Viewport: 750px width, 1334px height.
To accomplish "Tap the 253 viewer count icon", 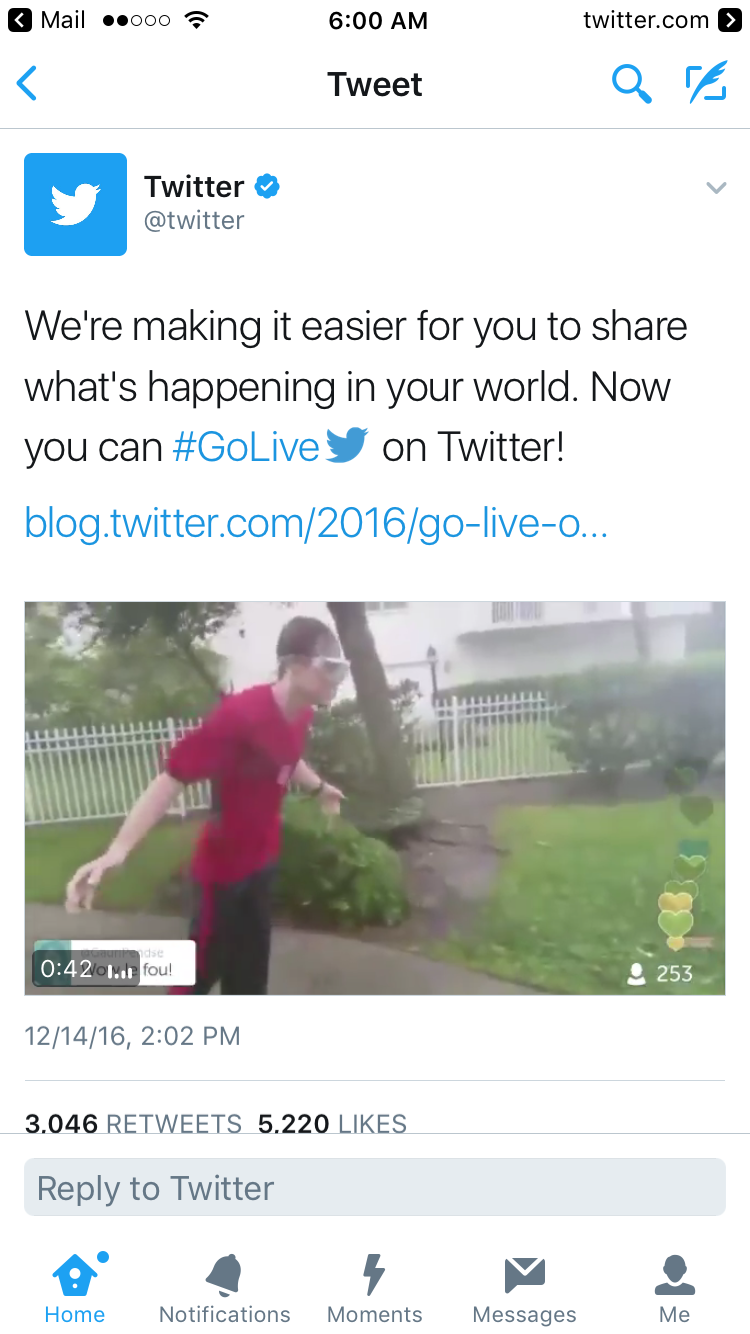I will tap(660, 973).
